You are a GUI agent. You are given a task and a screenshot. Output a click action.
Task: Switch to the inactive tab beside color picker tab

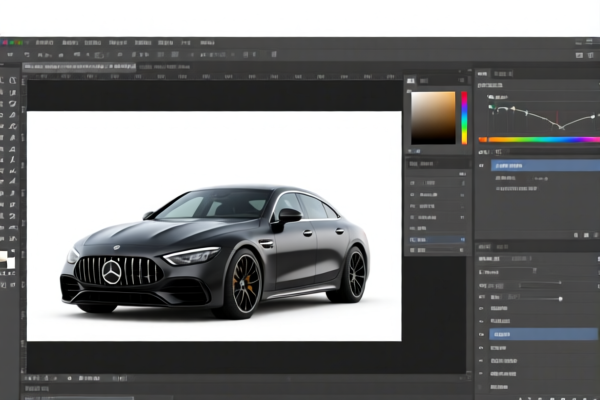pos(424,81)
